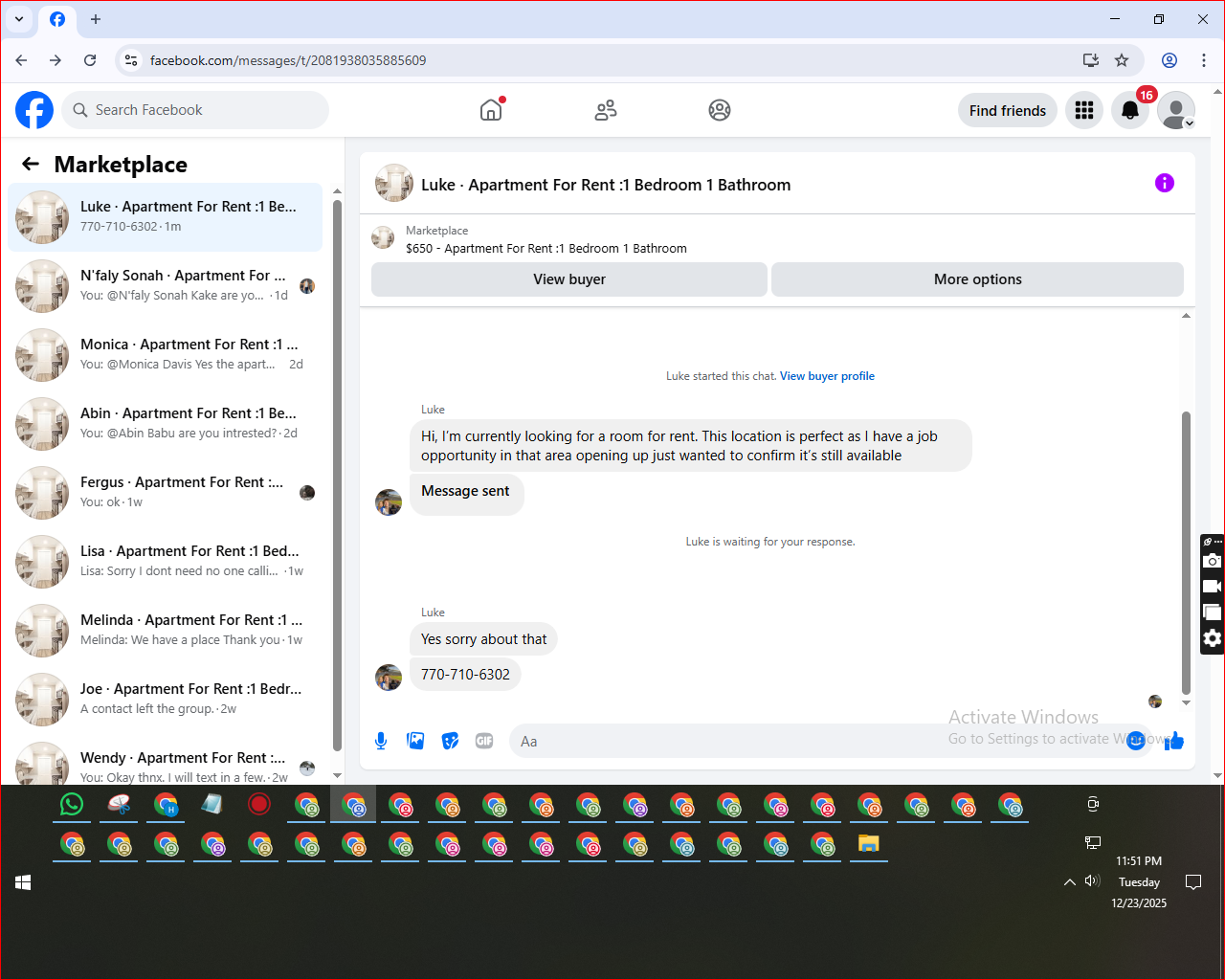Open Windows action center notifications
The height and width of the screenshot is (980, 1225).
(x=1193, y=882)
